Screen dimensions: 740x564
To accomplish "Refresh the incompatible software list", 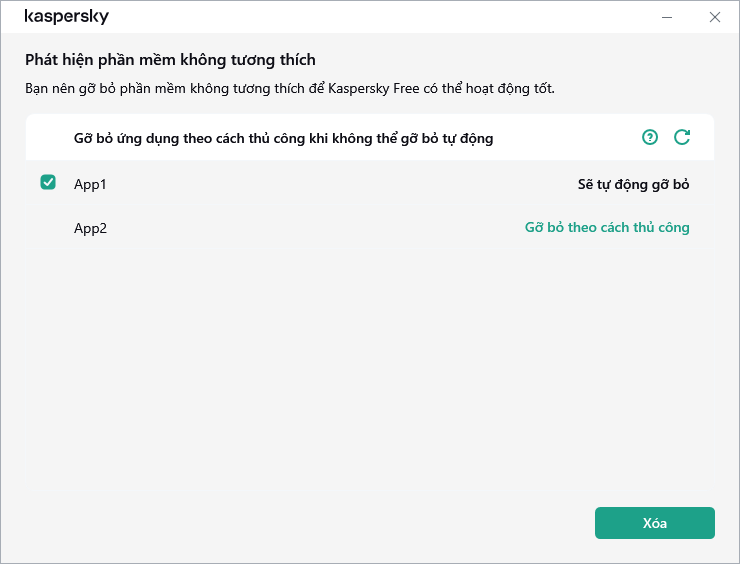I will tap(682, 137).
